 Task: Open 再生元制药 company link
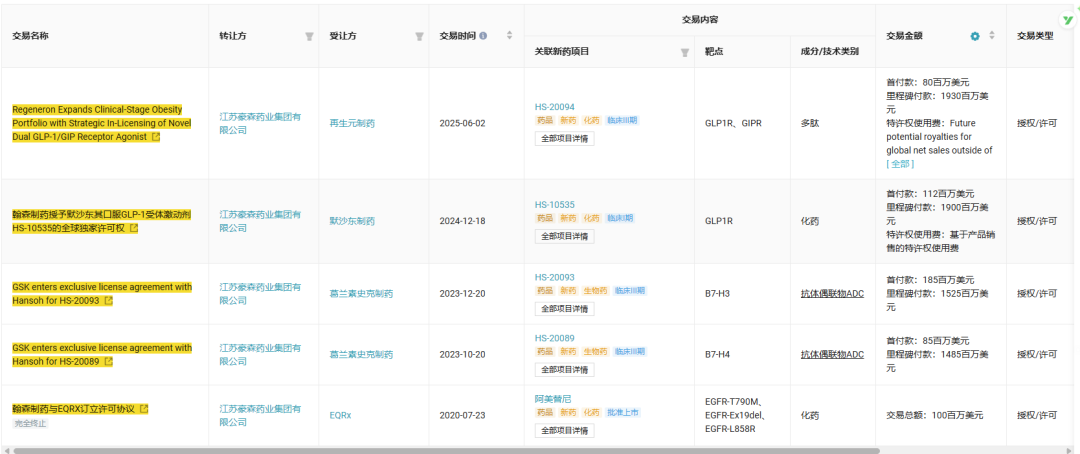pos(353,123)
